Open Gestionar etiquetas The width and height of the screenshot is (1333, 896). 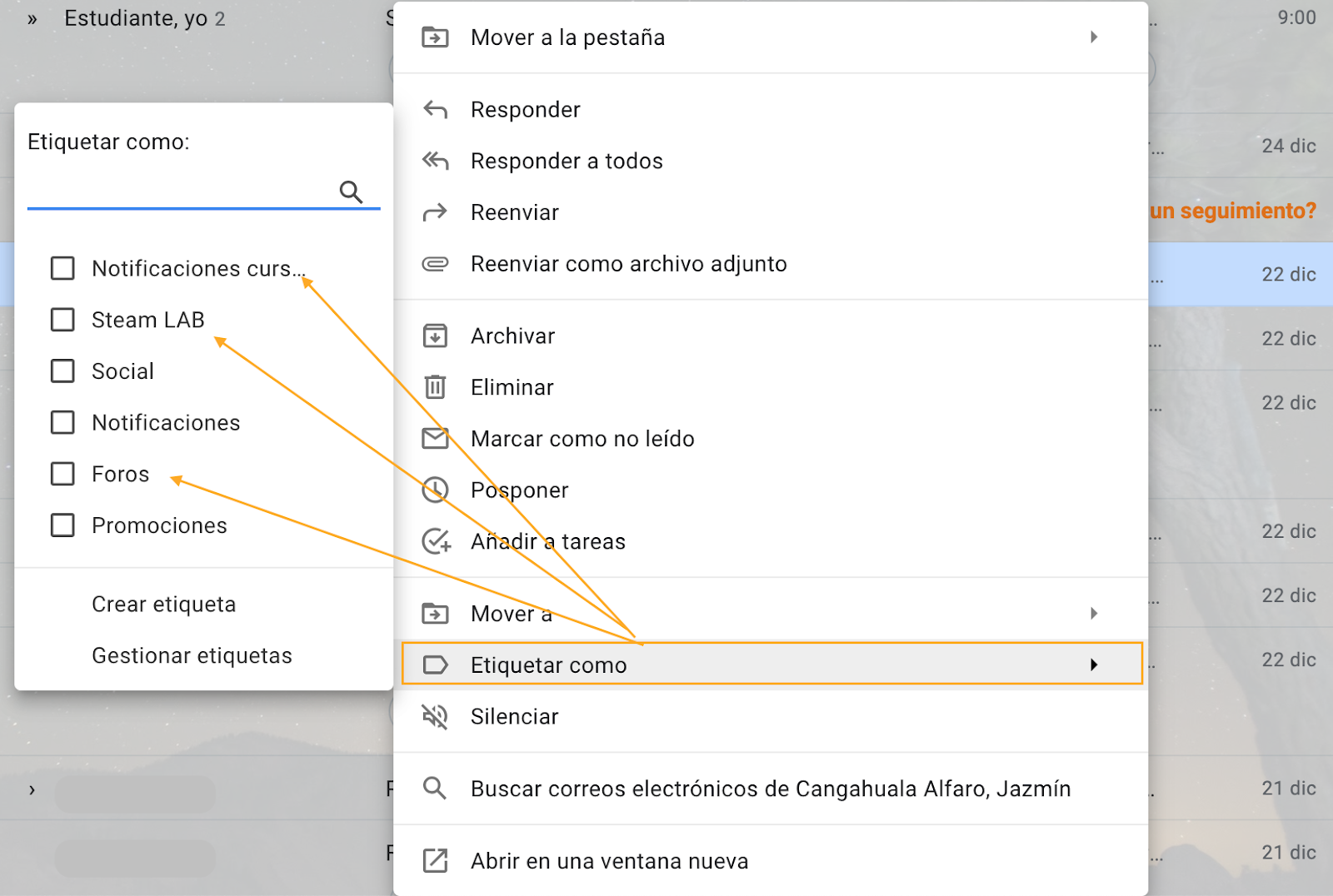click(192, 656)
